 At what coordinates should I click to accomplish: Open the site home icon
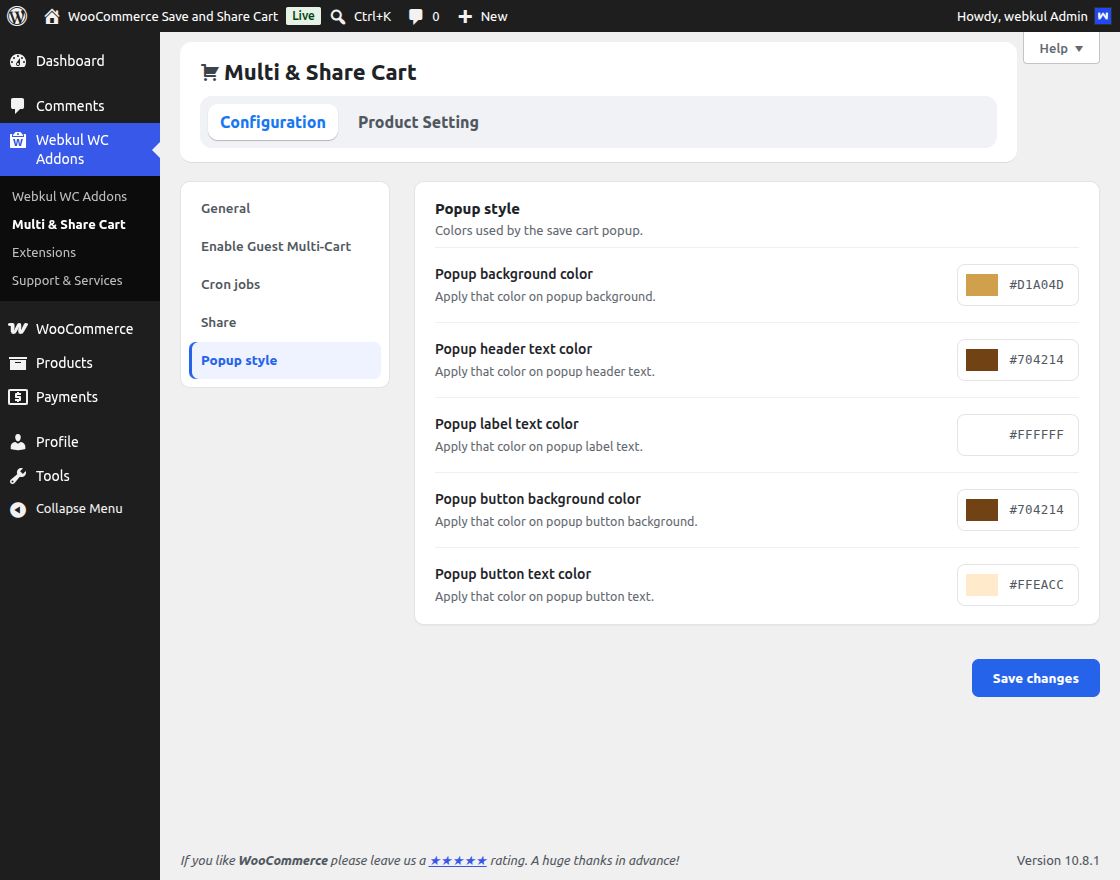[x=51, y=16]
